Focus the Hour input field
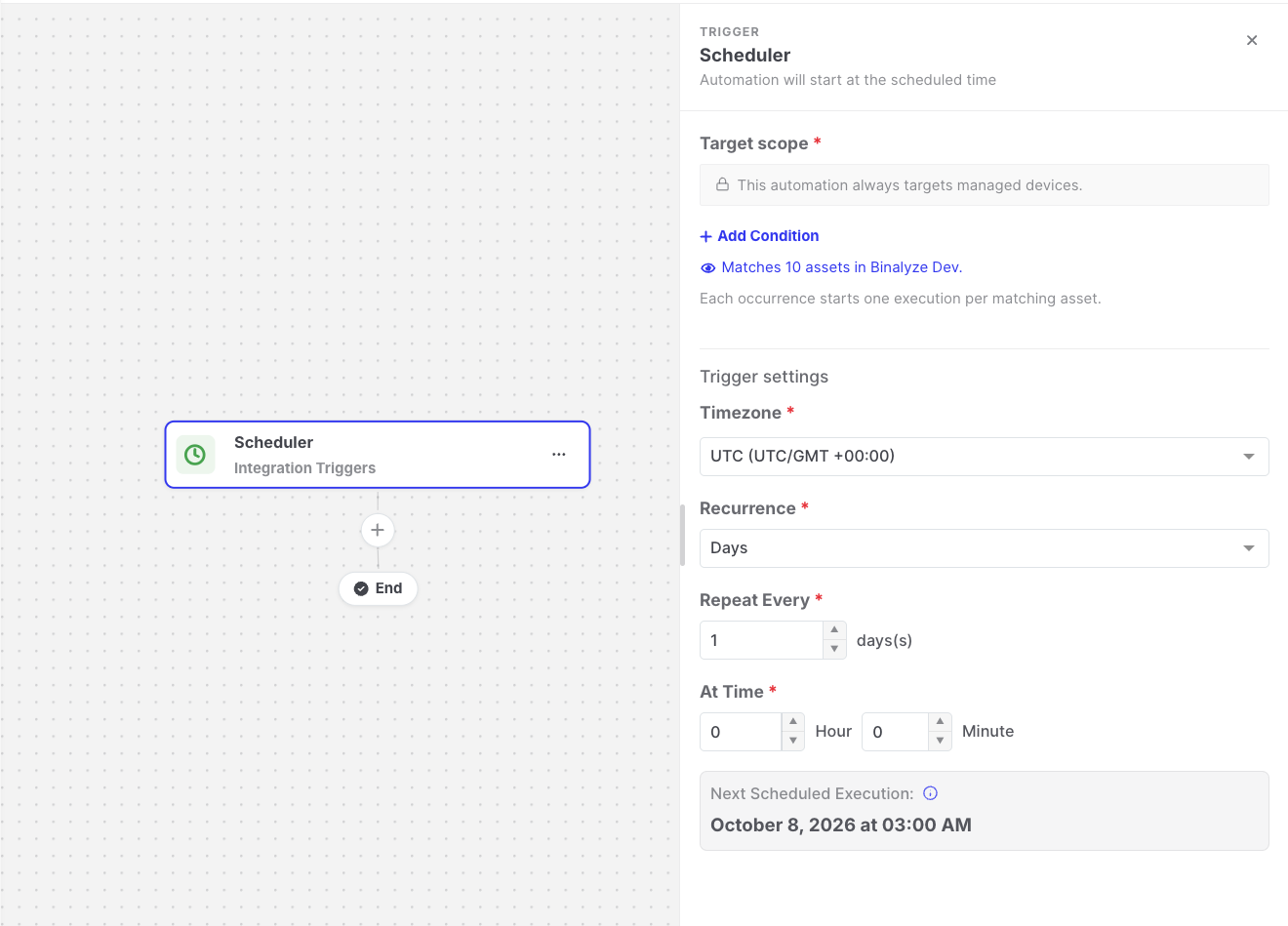 pyautogui.click(x=741, y=732)
